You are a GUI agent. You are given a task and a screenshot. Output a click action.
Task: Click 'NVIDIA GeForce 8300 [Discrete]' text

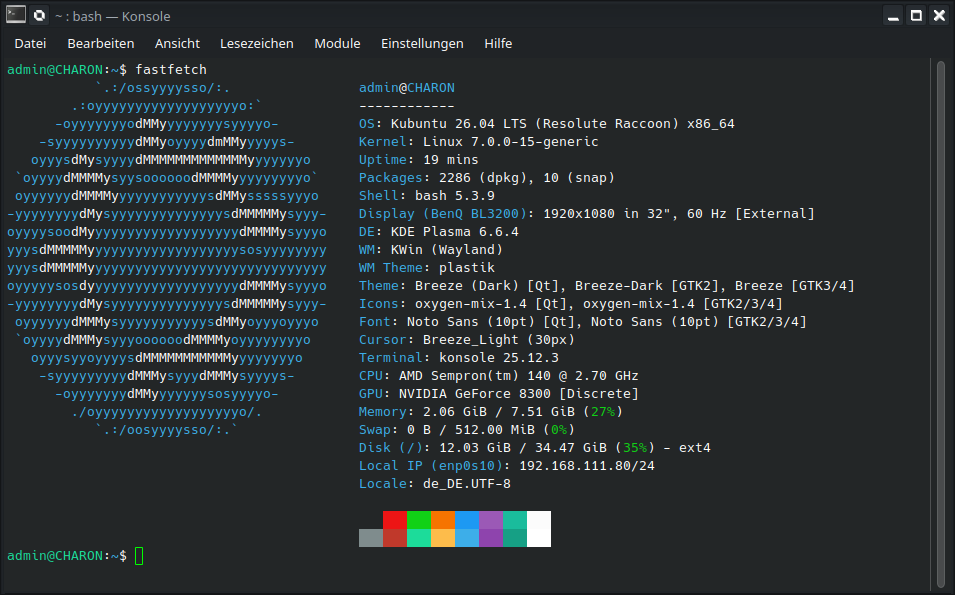(518, 393)
